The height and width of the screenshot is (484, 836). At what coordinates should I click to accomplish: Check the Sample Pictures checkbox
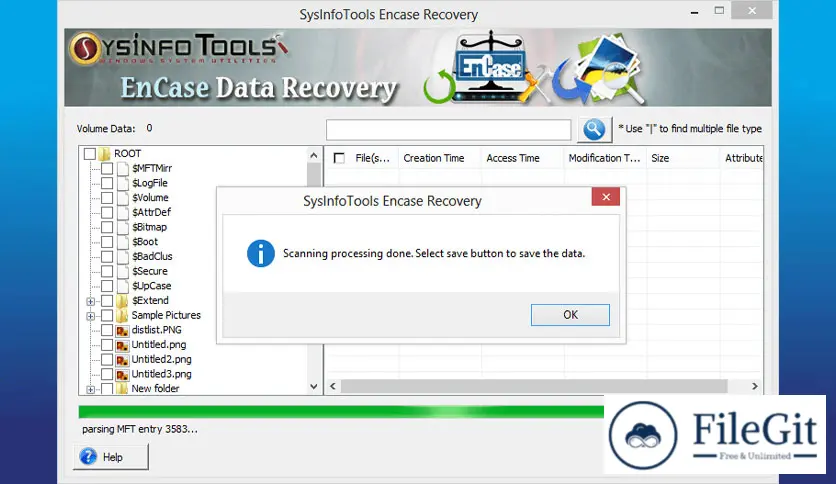tap(107, 316)
